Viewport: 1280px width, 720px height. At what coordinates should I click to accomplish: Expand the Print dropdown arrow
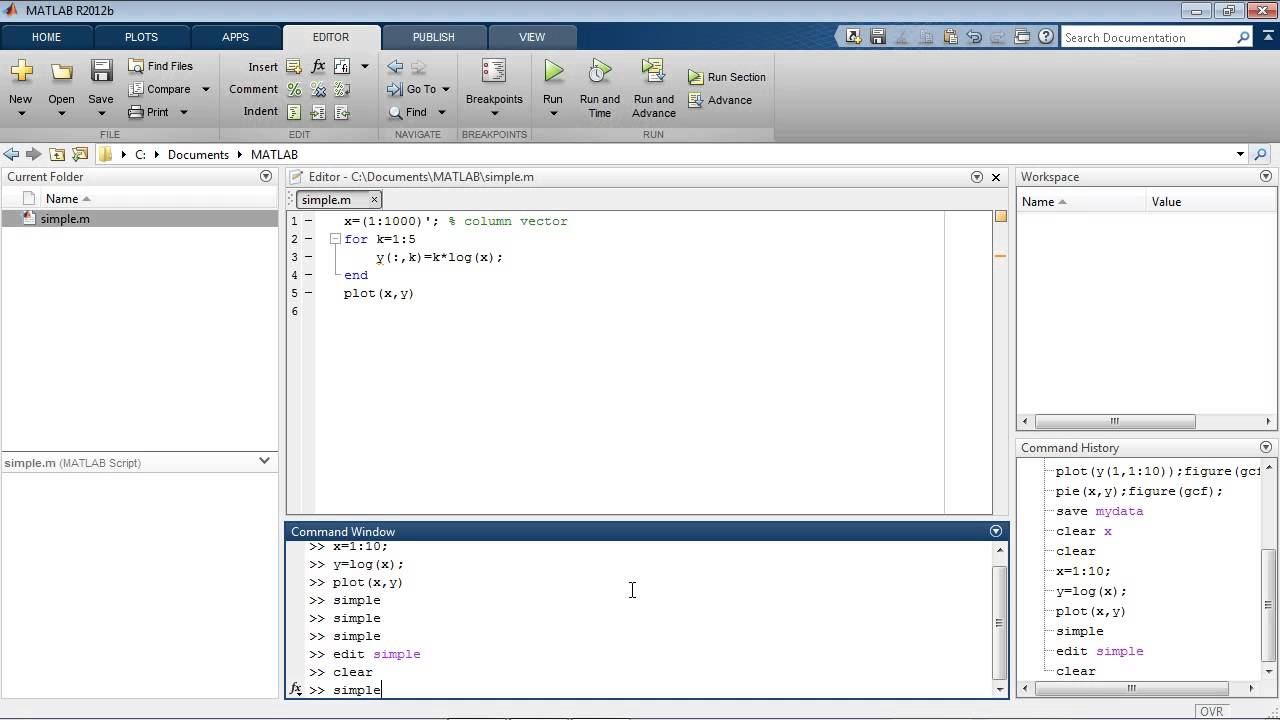click(x=184, y=112)
